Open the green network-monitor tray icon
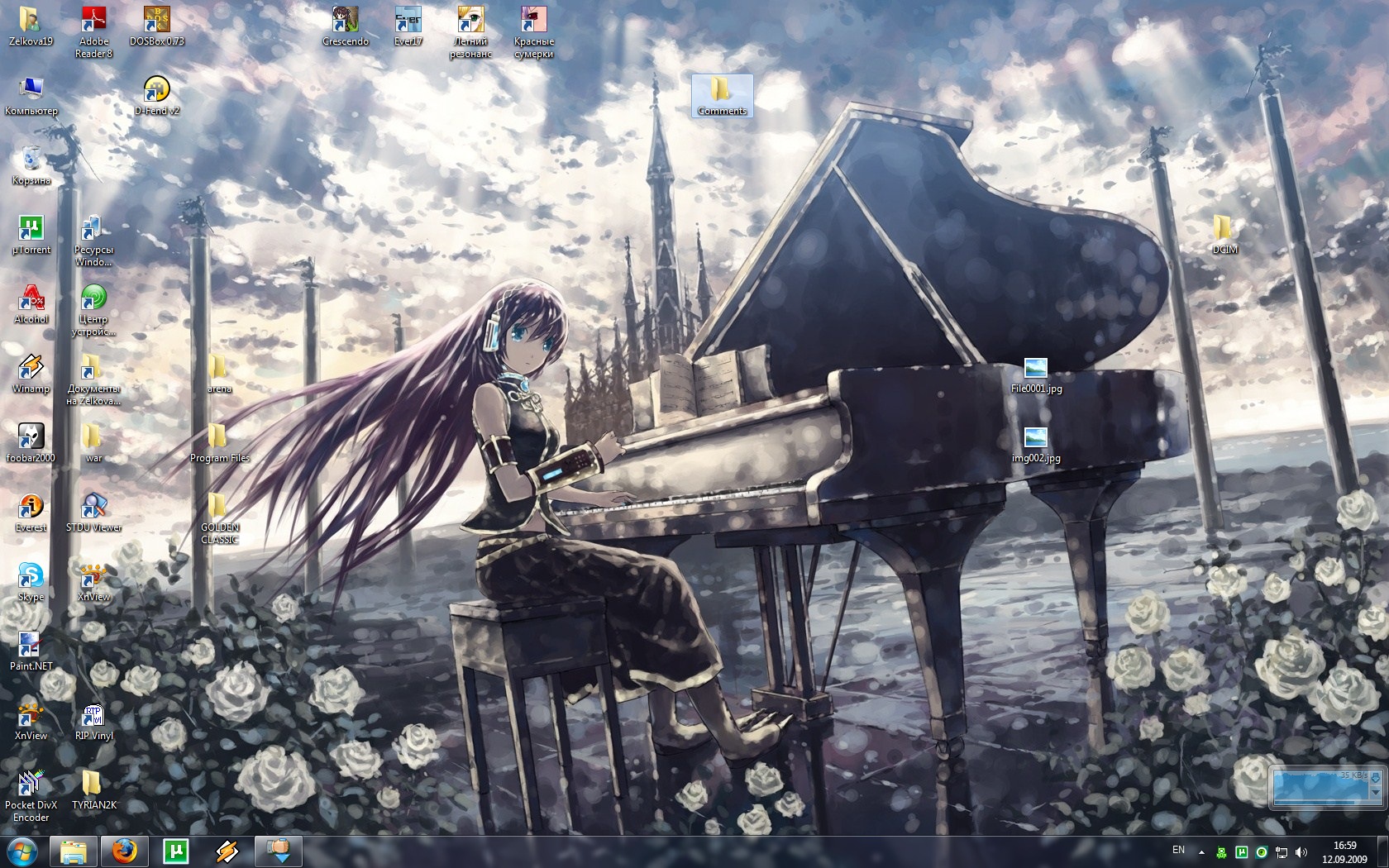This screenshot has height=868, width=1389. [x=1221, y=852]
